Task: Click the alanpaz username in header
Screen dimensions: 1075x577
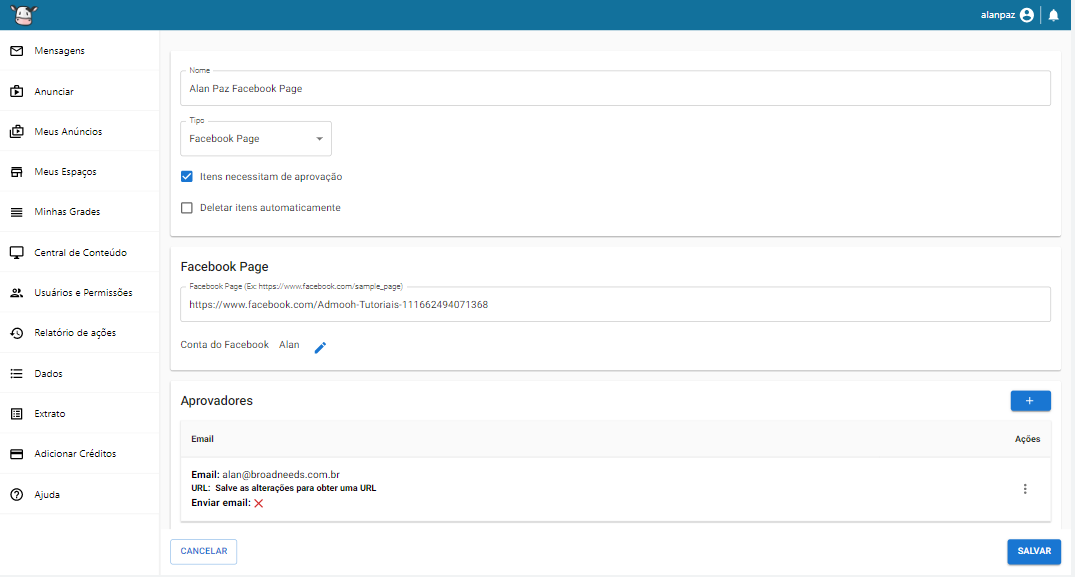Action: pos(998,15)
